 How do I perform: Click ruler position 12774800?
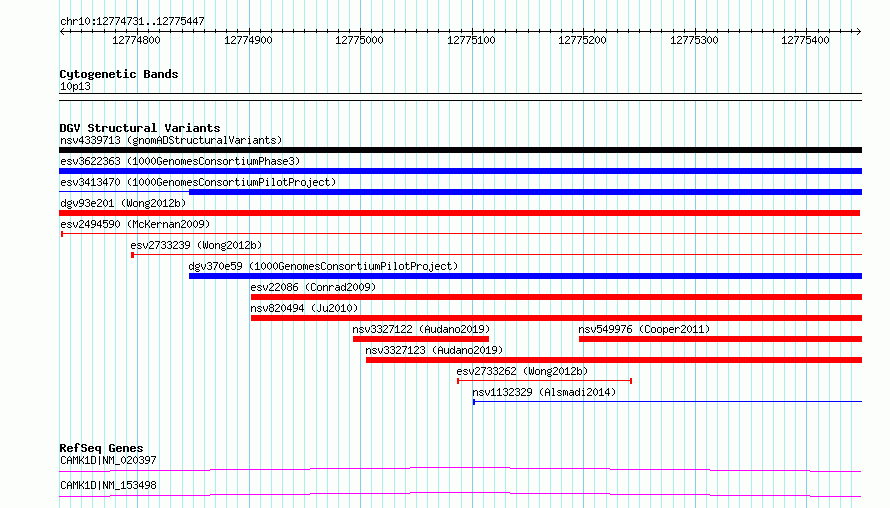pyautogui.click(x=136, y=40)
